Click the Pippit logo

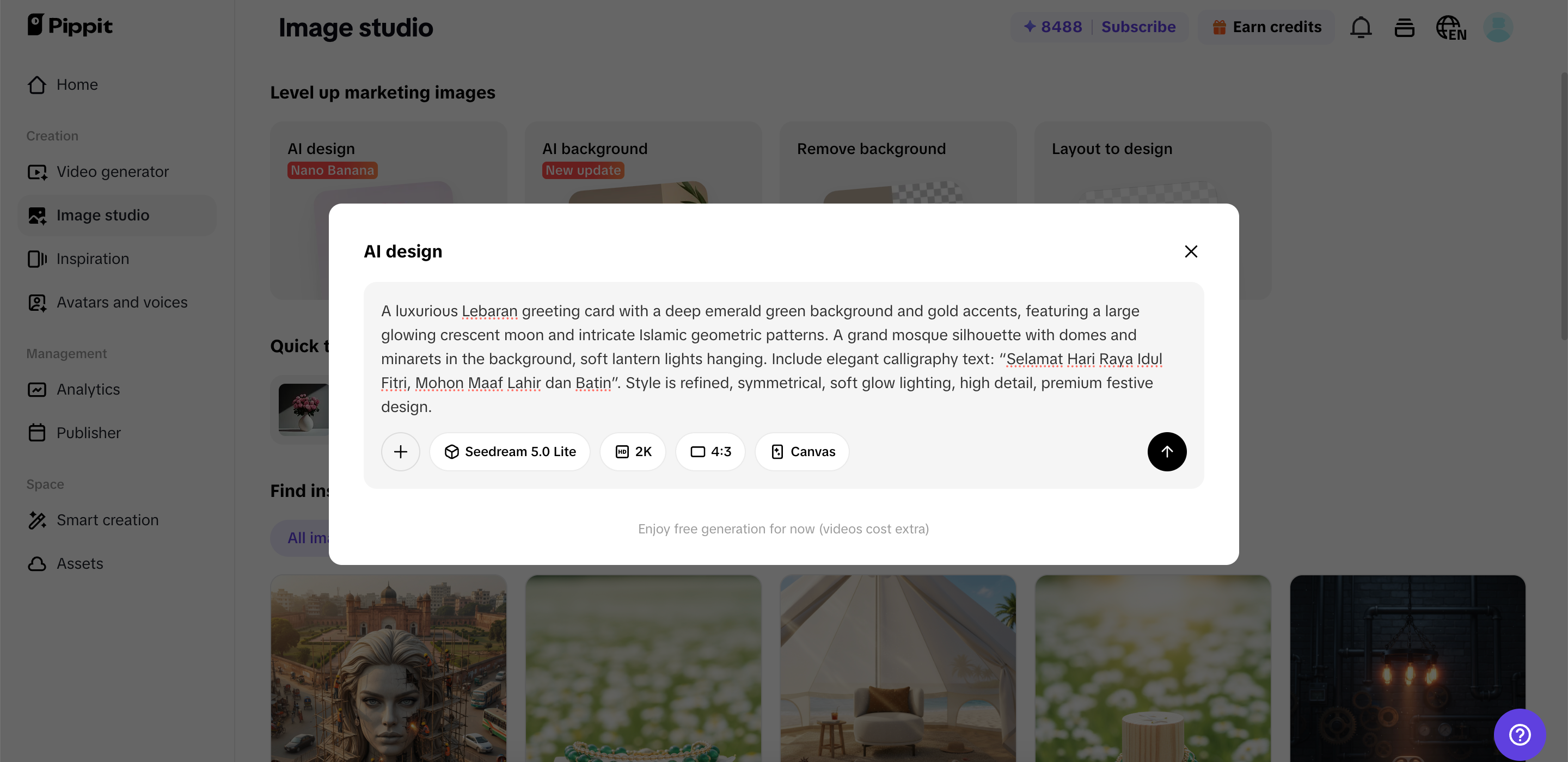tap(70, 26)
